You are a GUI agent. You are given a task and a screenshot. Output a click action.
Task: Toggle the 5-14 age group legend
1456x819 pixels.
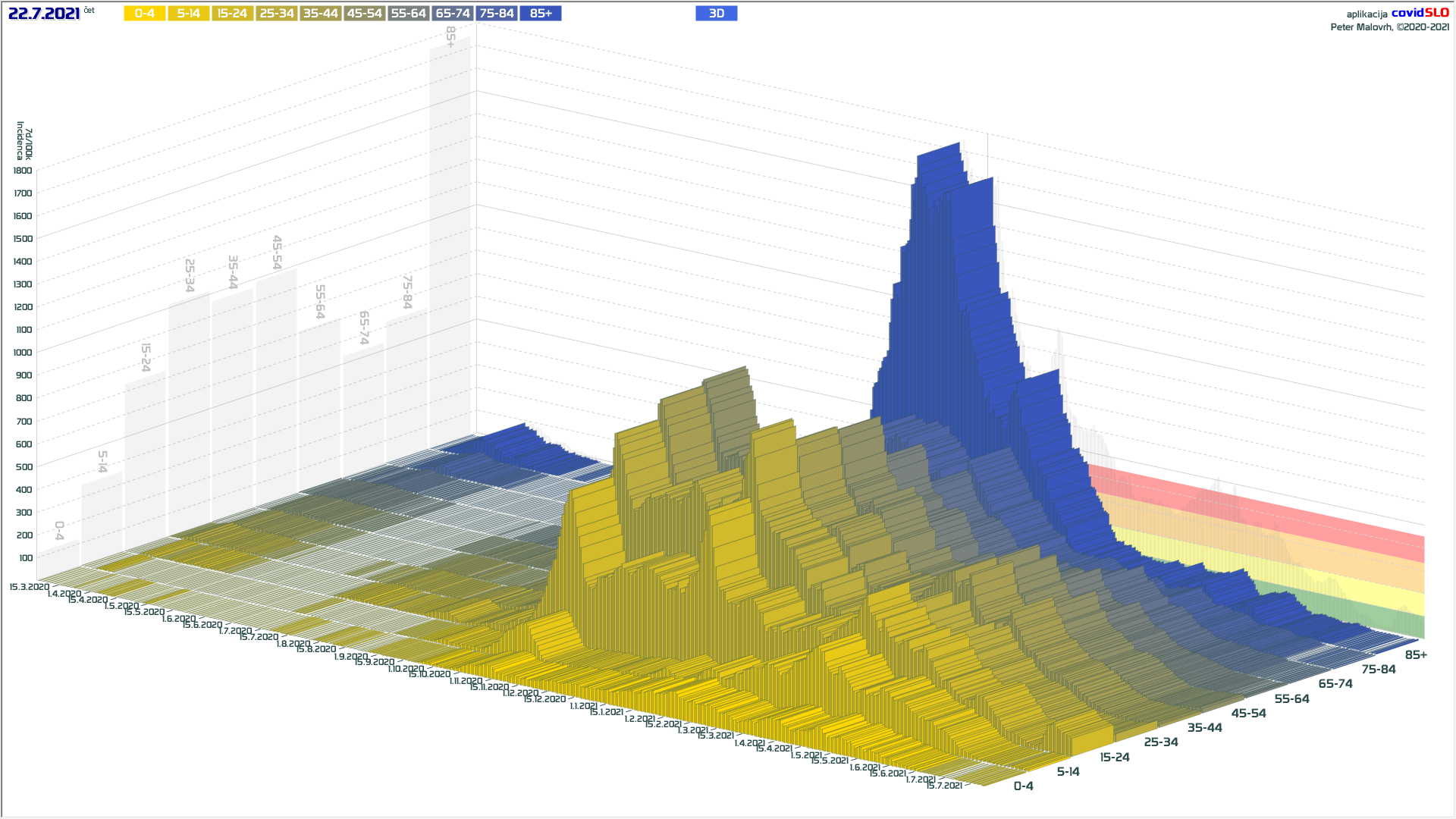click(x=189, y=14)
